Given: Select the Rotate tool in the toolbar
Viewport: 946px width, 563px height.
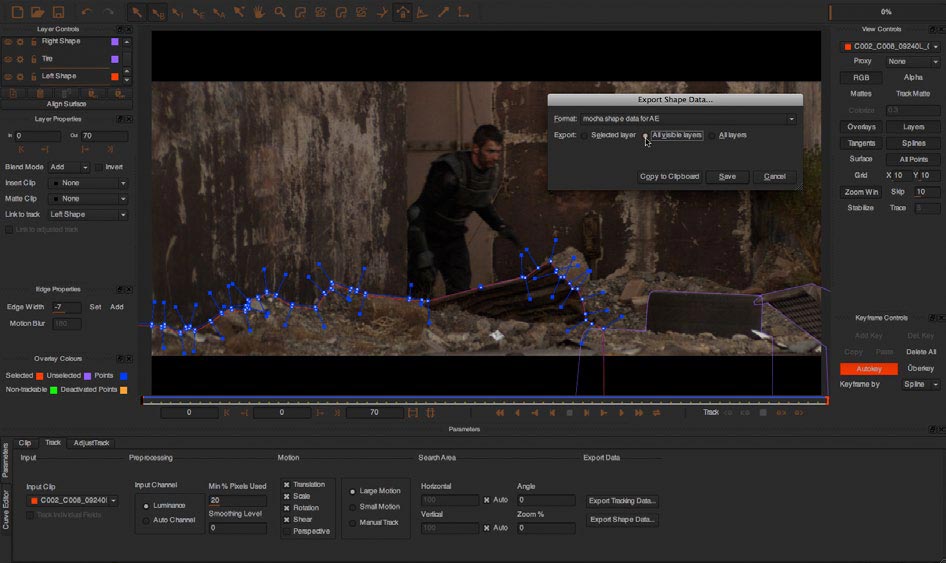Looking at the screenshot, I should 423,12.
